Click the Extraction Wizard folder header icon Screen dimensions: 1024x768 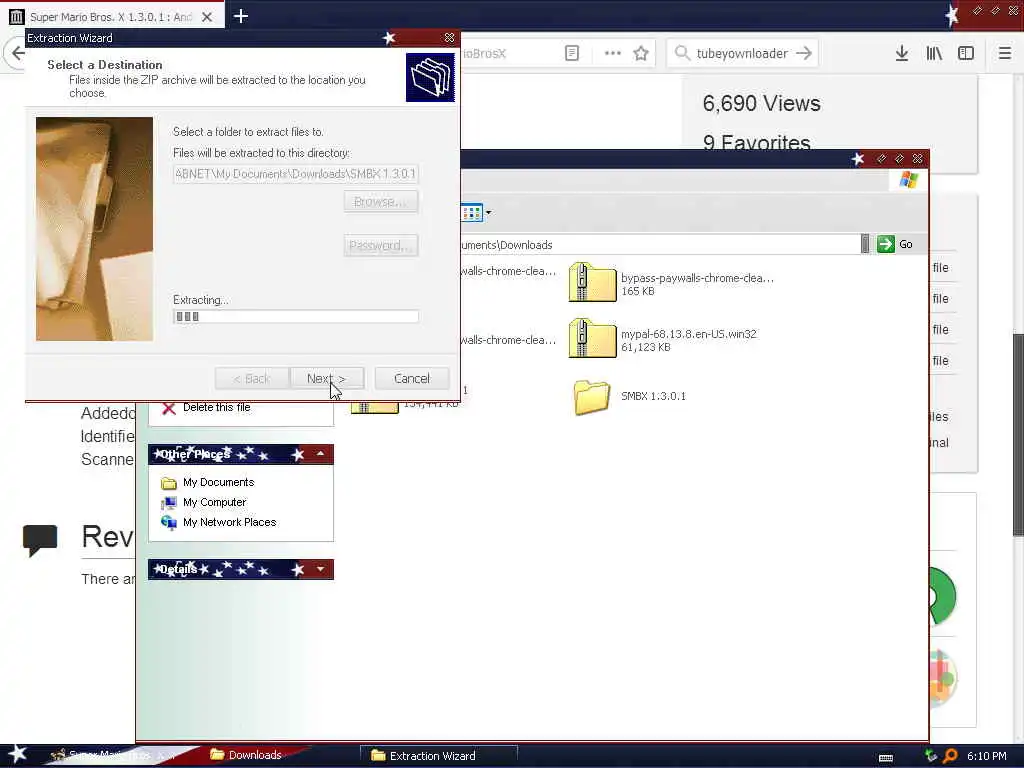430,77
